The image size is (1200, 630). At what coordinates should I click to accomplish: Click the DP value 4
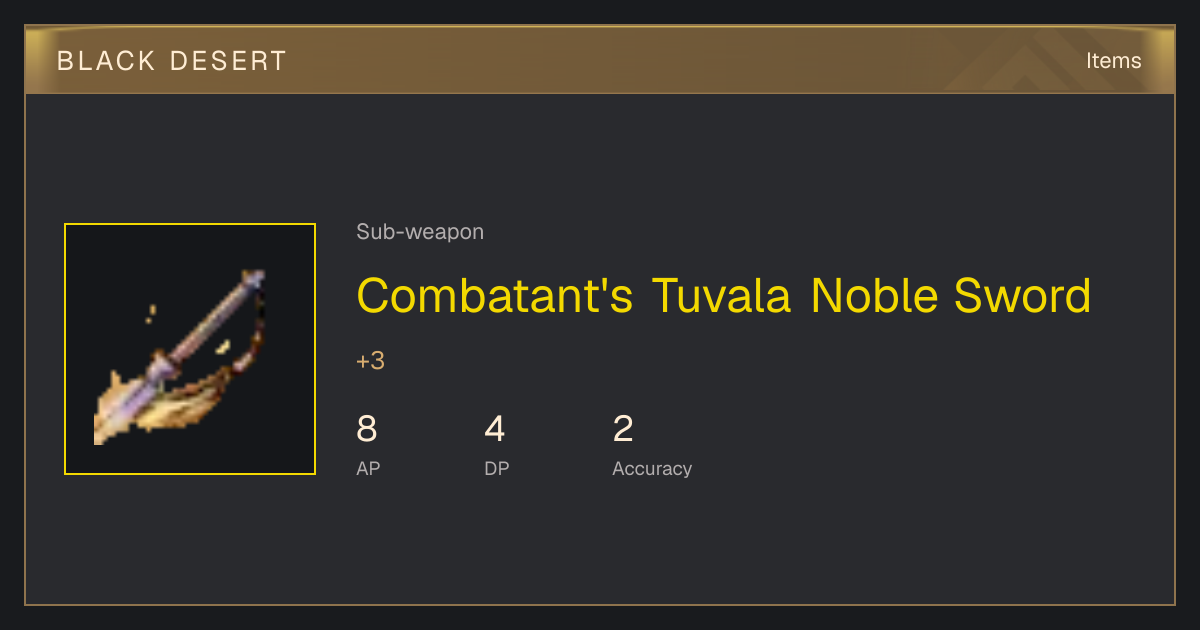(495, 429)
